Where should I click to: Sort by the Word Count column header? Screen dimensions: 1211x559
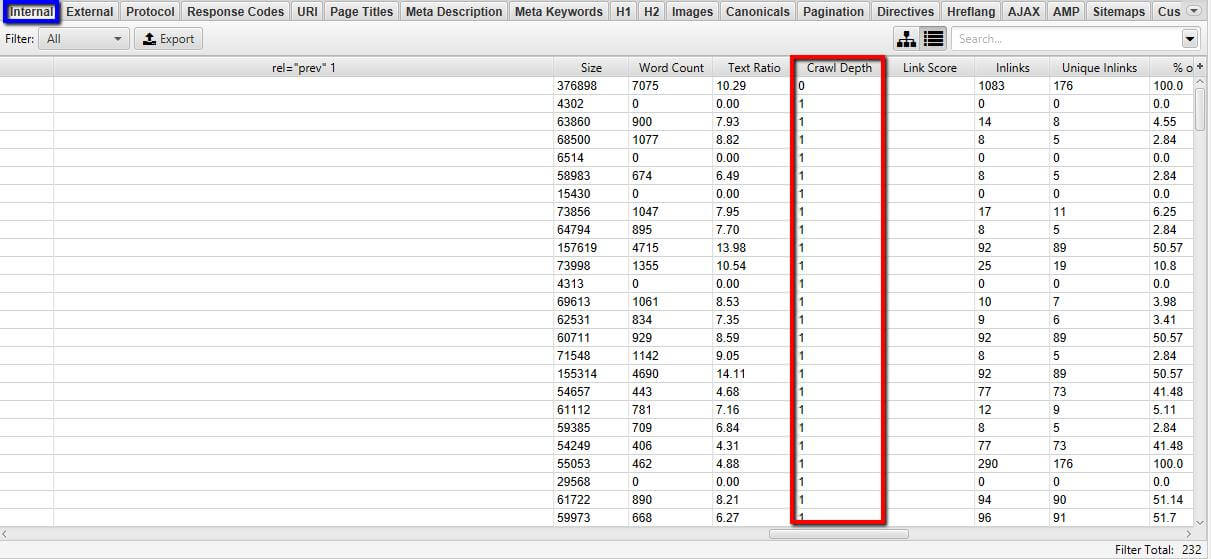[671, 68]
